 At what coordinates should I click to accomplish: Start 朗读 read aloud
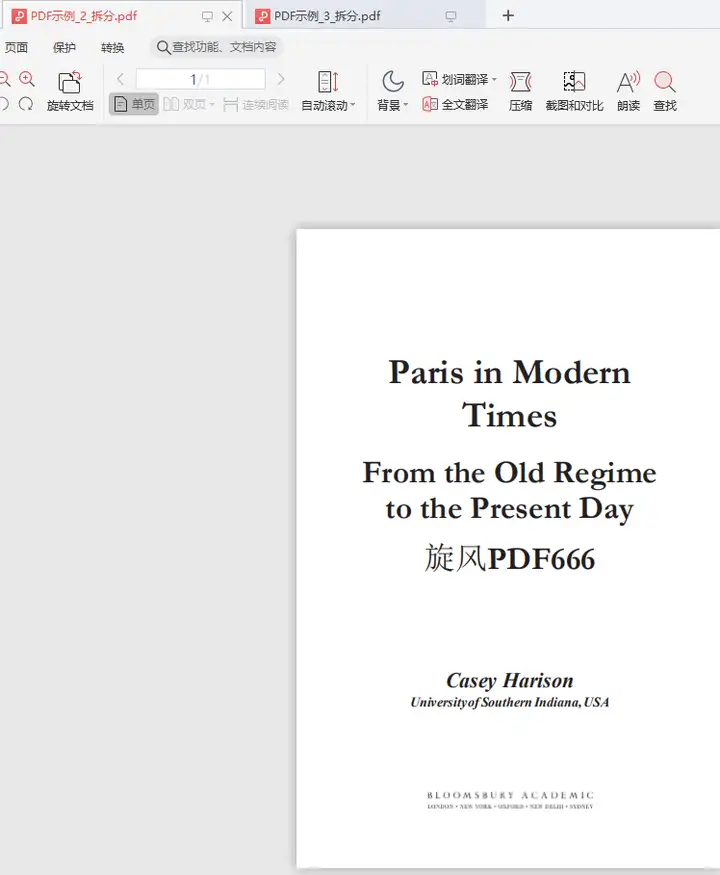628,91
